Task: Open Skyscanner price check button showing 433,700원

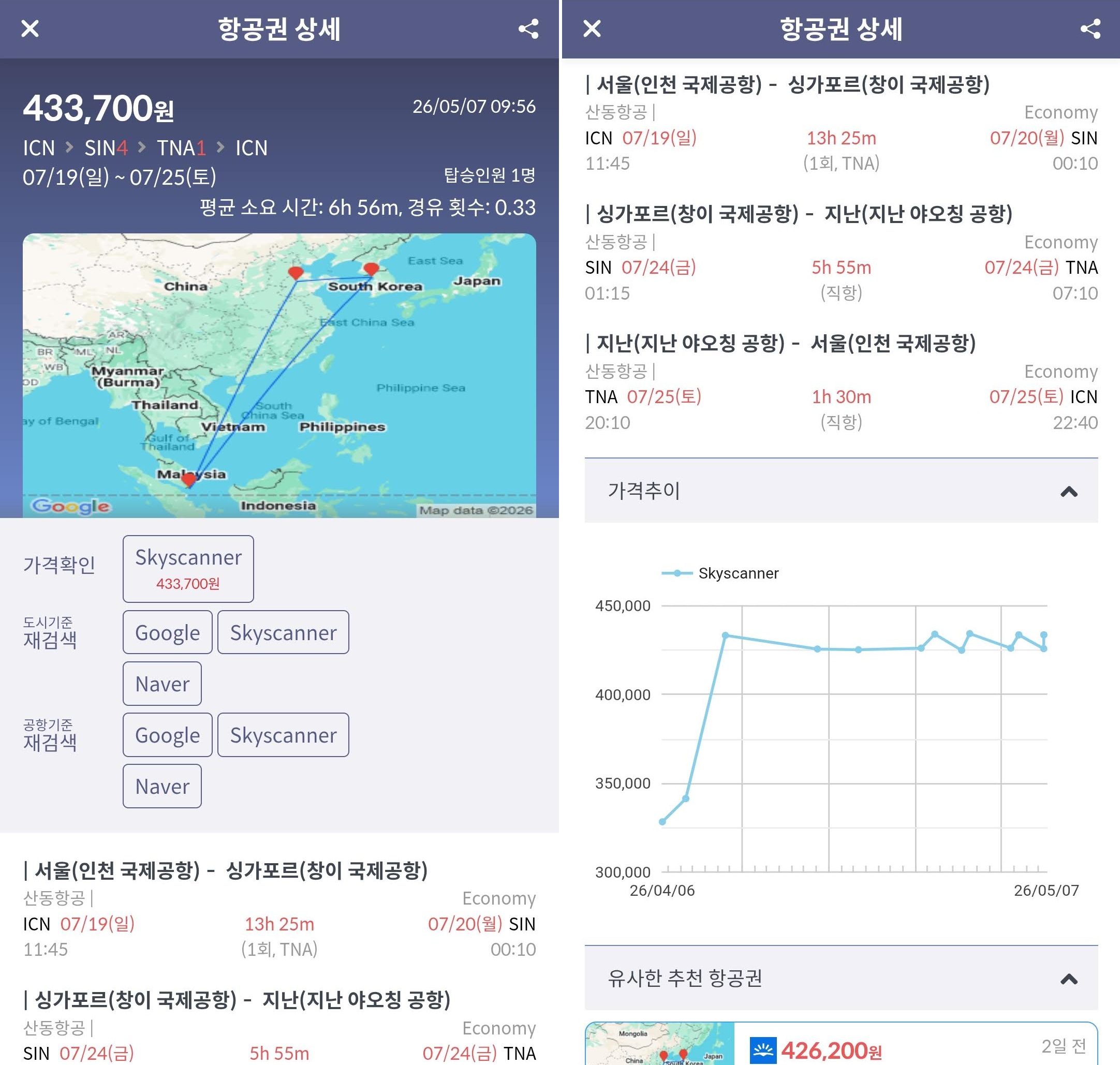Action: tap(188, 568)
